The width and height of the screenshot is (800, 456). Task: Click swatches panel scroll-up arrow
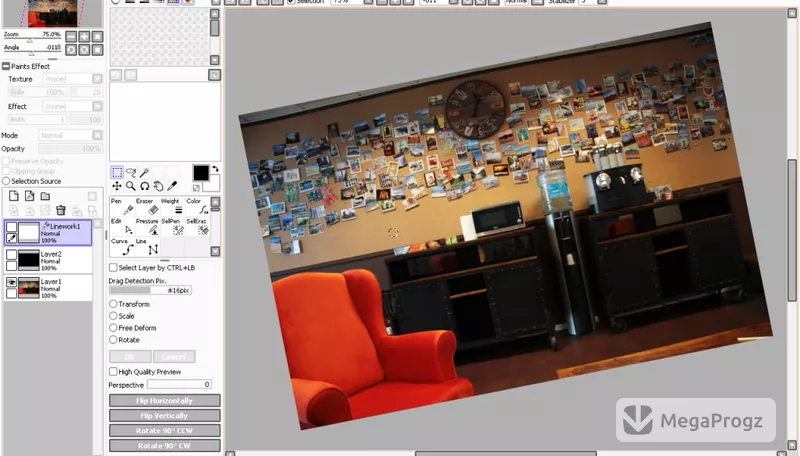click(215, 14)
